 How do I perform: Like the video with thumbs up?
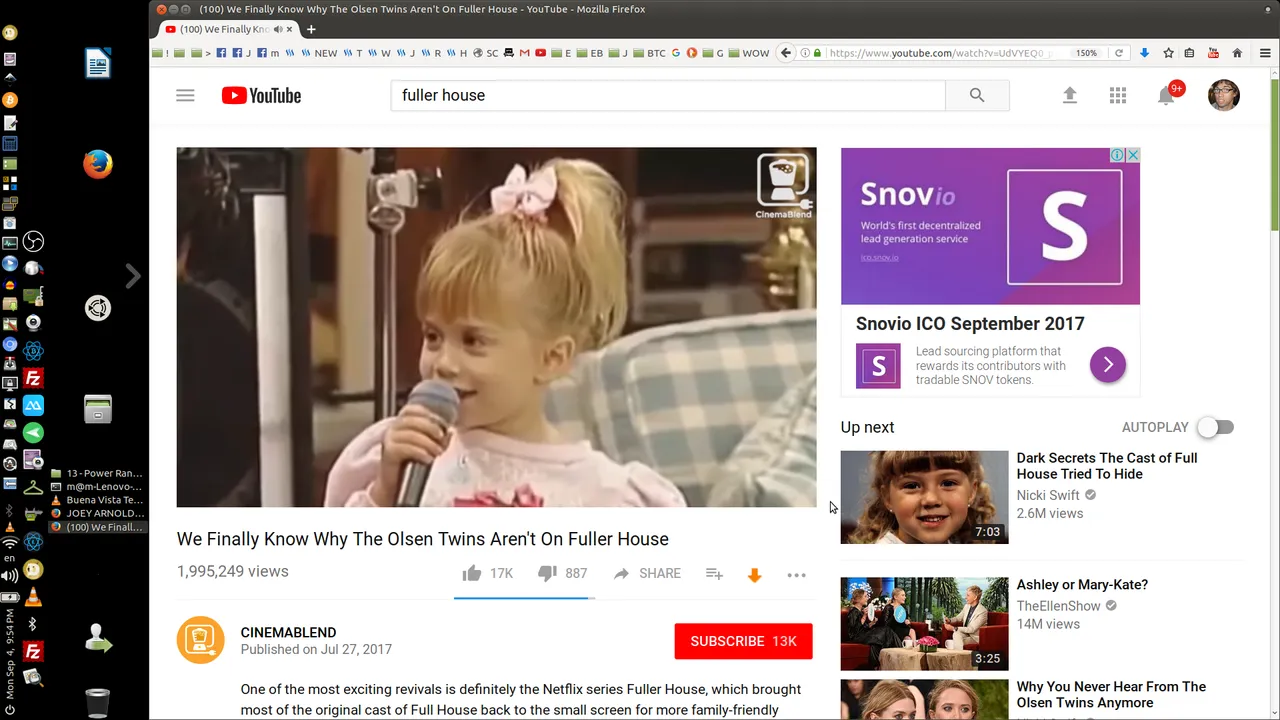(472, 573)
